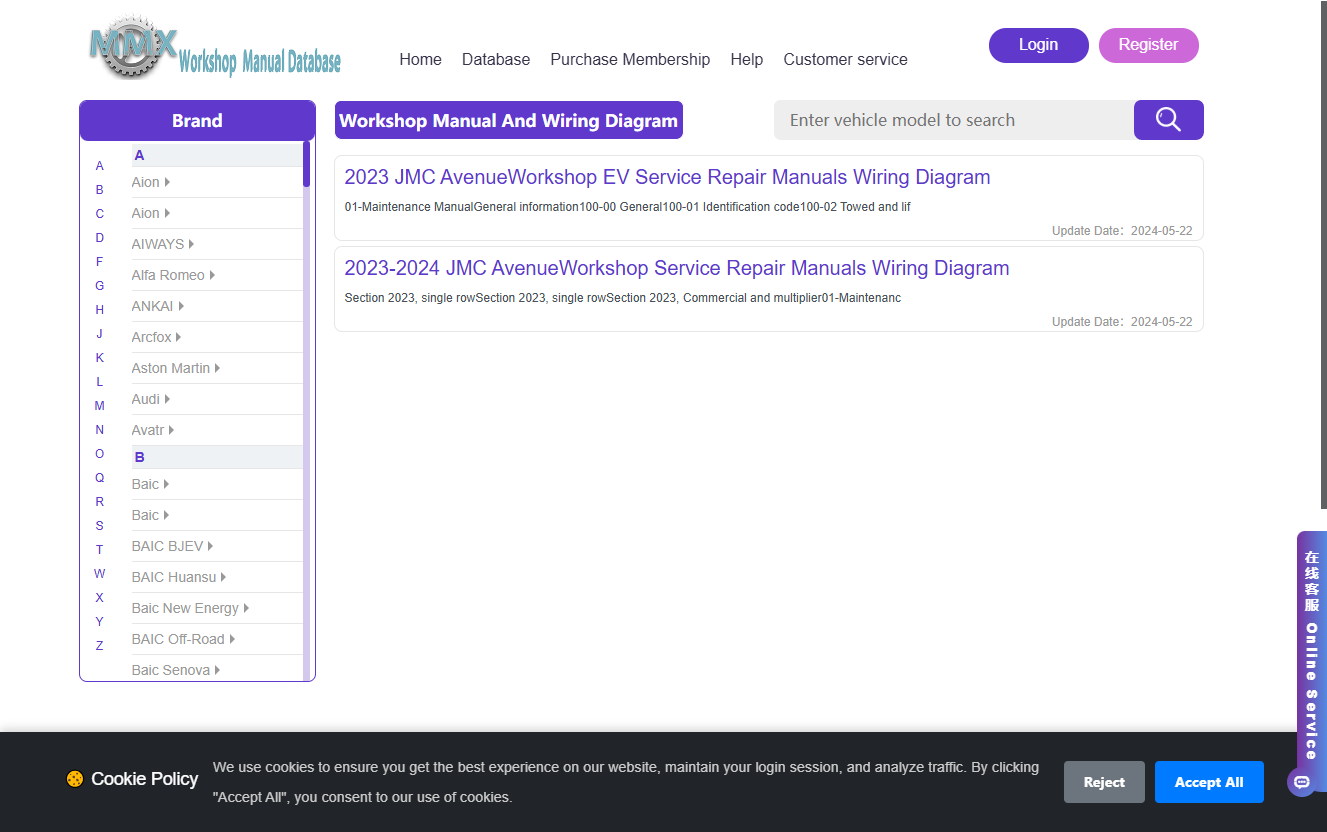1327x832 pixels.
Task: Expand the Baic New Energy brand arrow
Action: (x=246, y=608)
